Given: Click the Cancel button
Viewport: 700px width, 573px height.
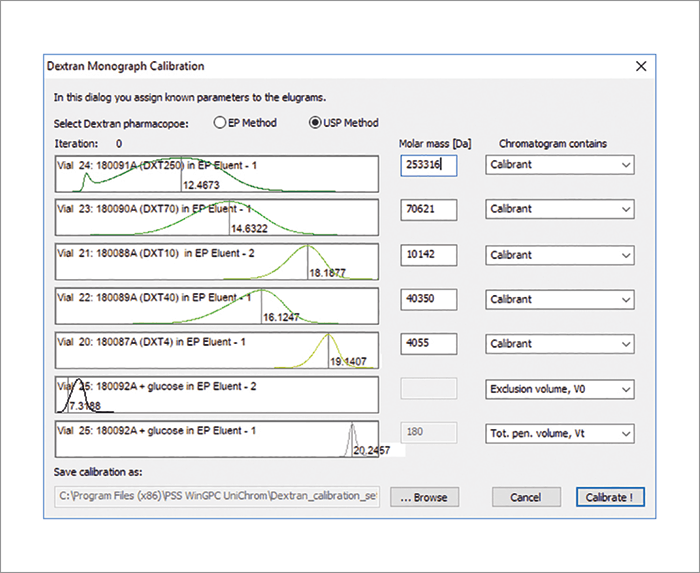Looking at the screenshot, I should tap(526, 497).
